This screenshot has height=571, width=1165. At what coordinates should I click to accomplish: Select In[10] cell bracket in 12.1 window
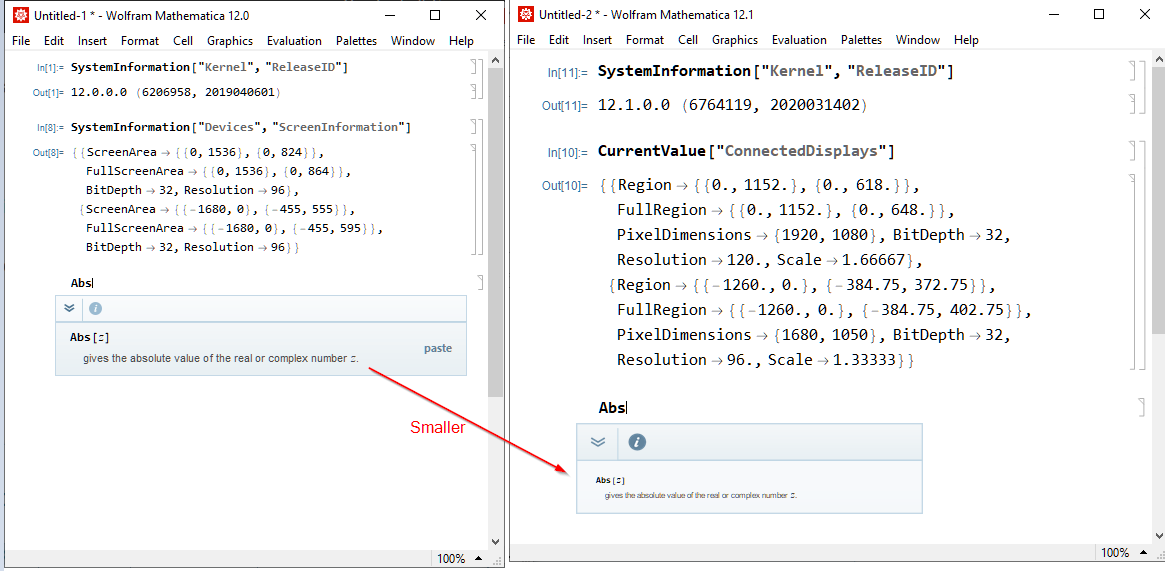click(x=1132, y=151)
